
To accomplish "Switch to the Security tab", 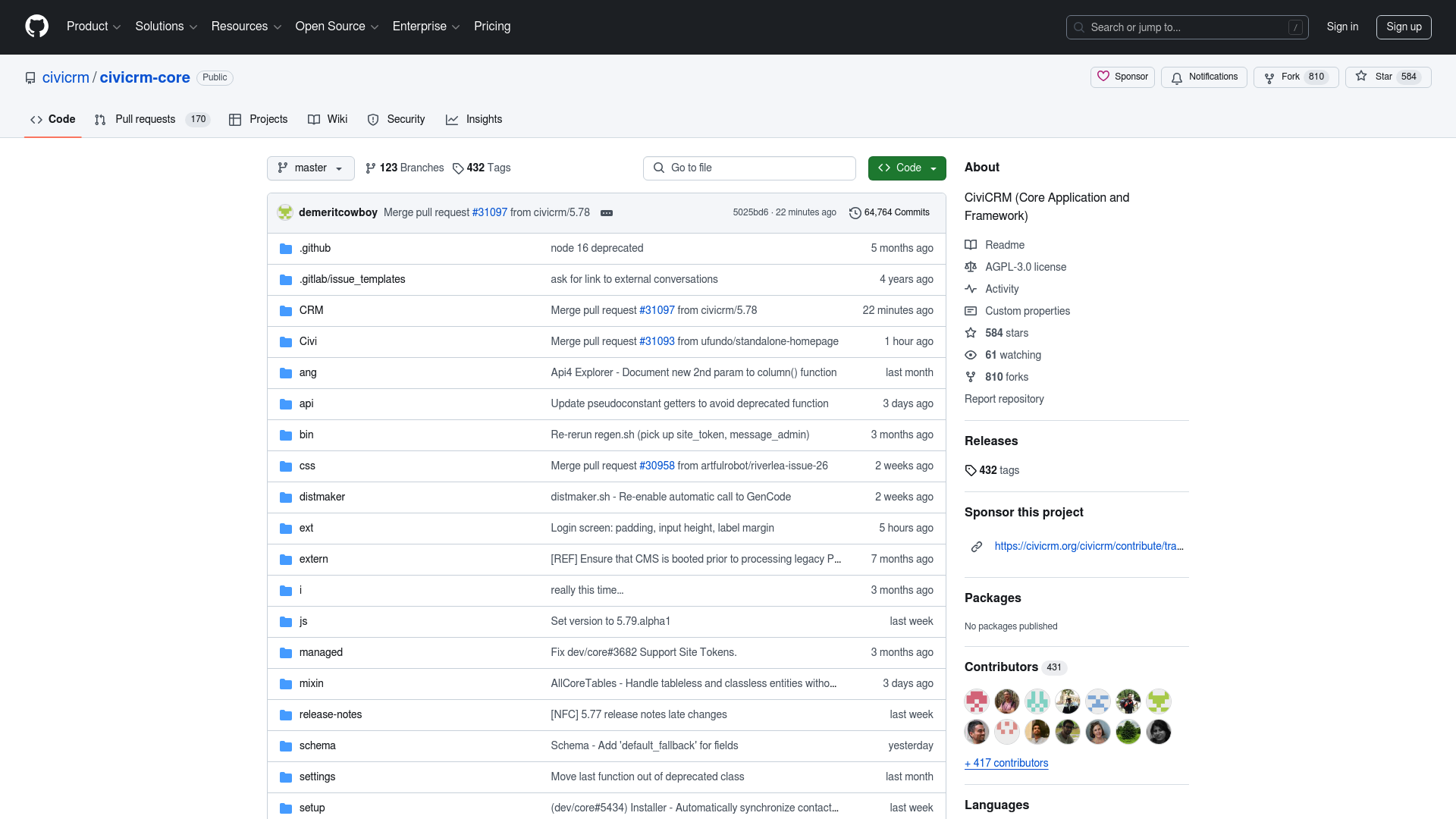I will [x=396, y=120].
